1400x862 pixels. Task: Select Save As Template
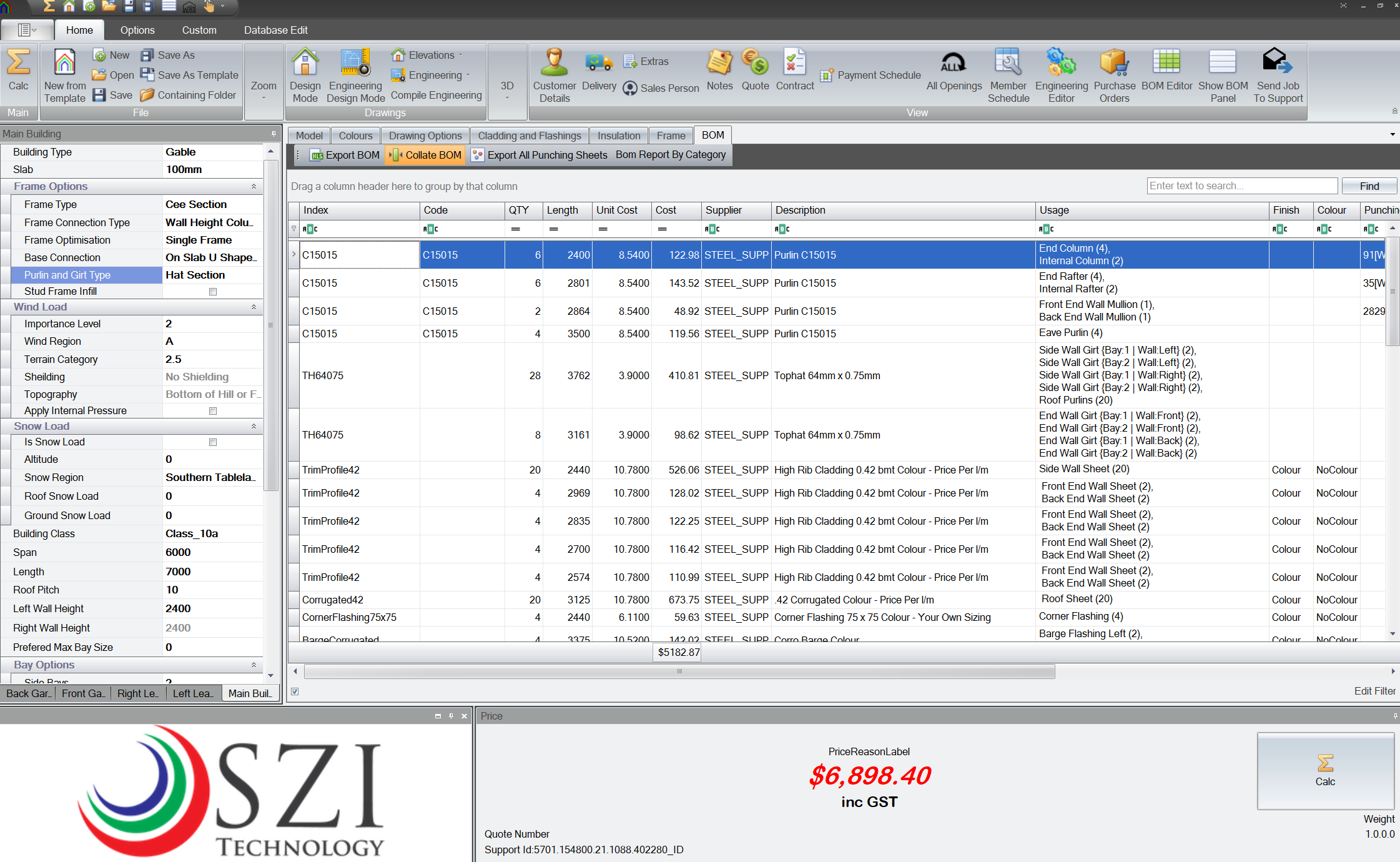190,75
